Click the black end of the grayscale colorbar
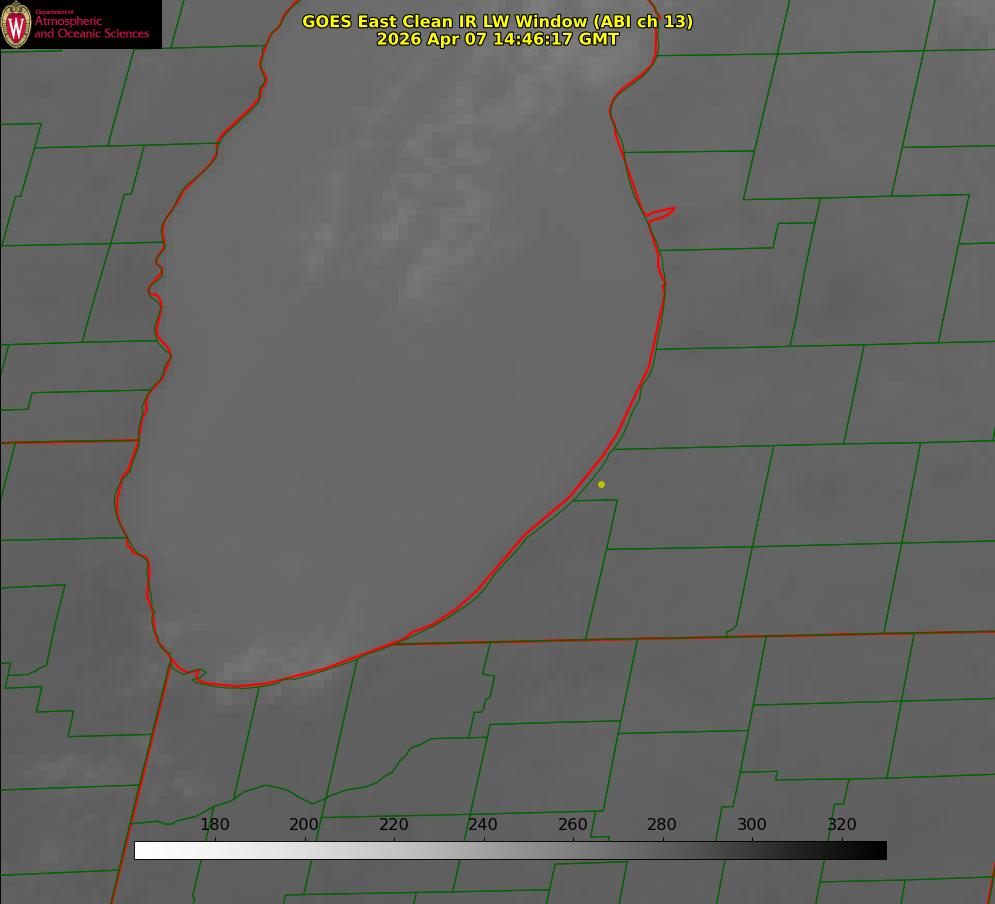 click(x=878, y=851)
